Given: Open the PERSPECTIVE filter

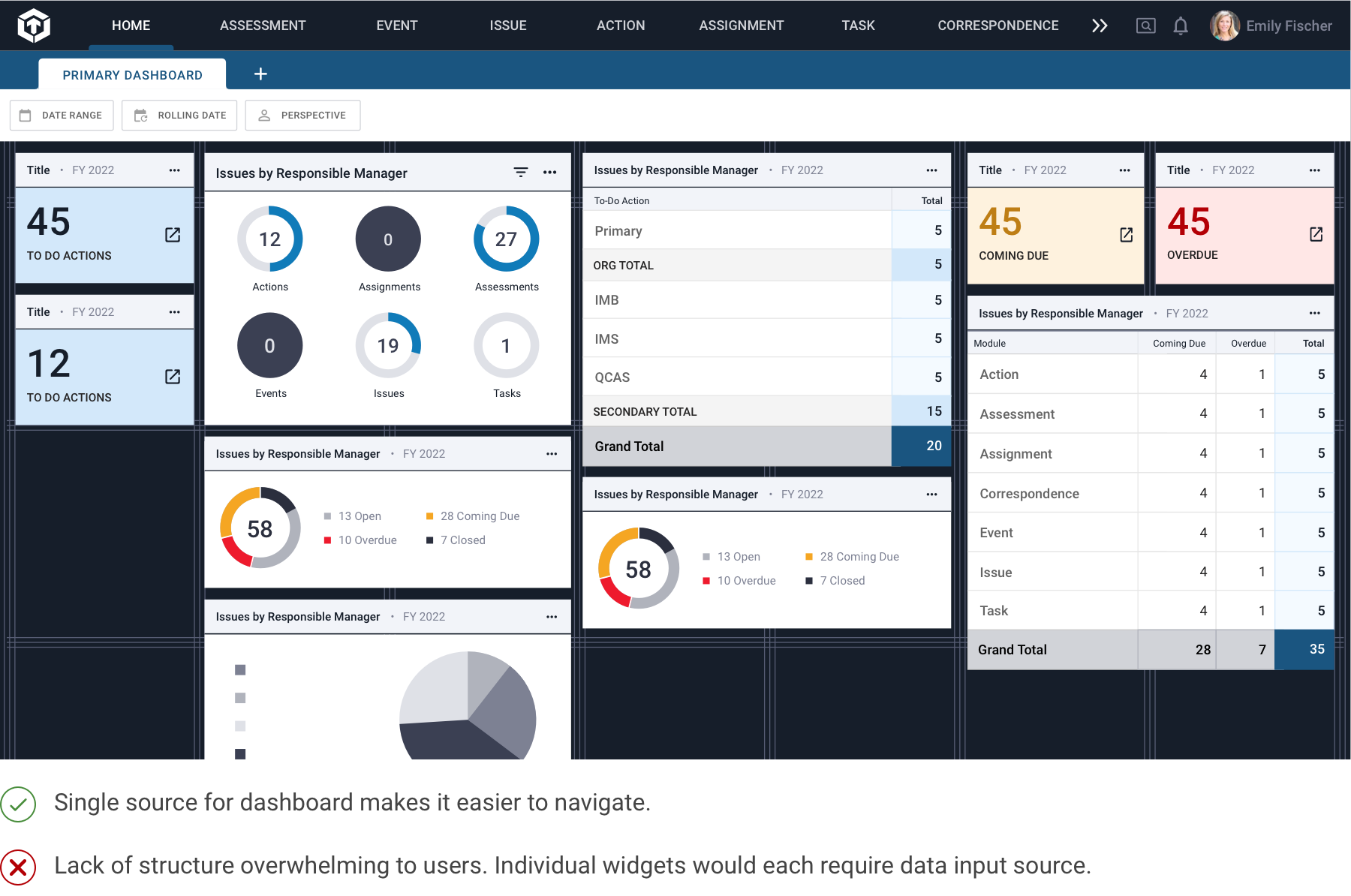Looking at the screenshot, I should (302, 115).
